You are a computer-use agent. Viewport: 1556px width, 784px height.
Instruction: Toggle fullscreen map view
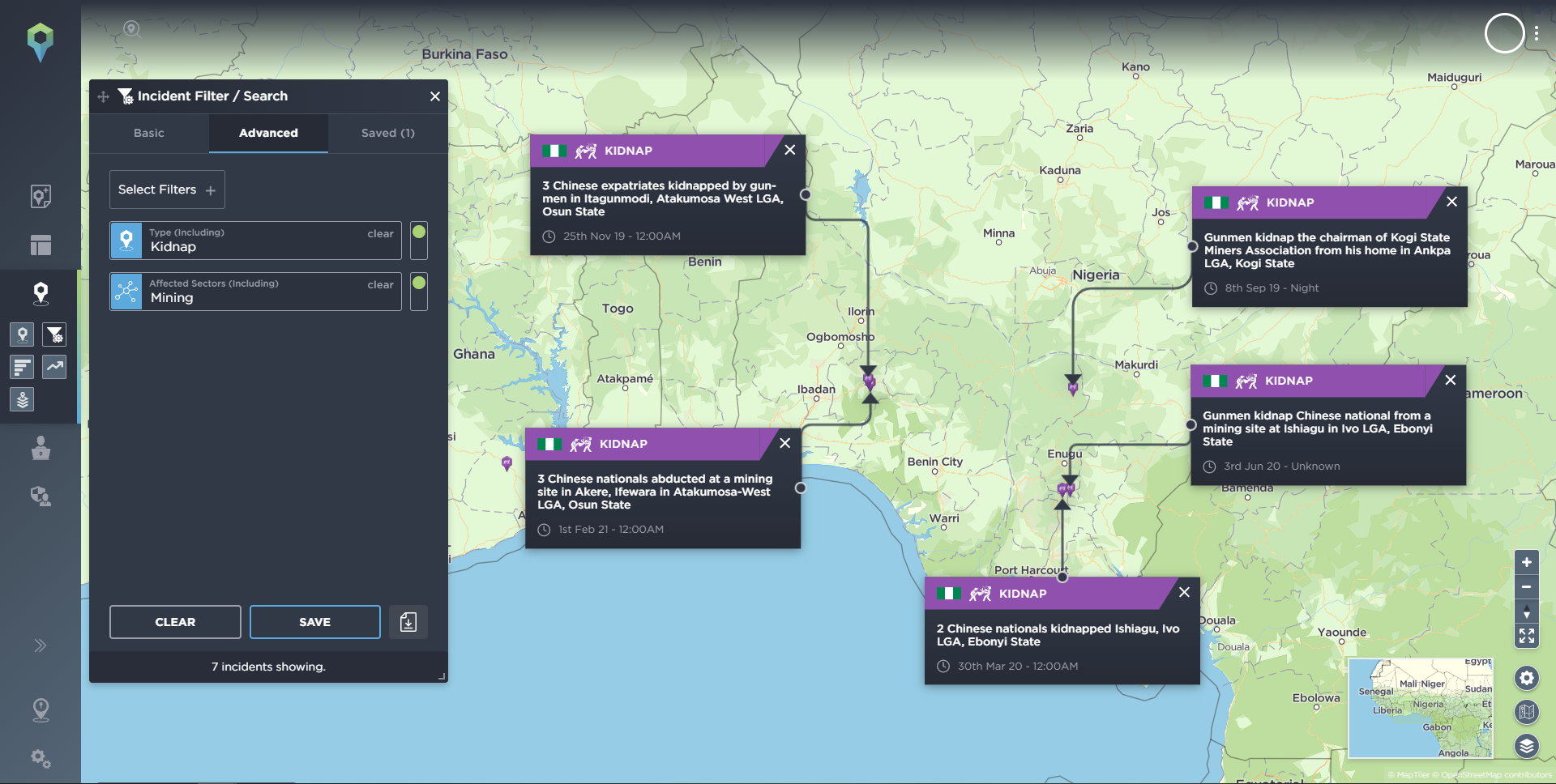(x=1527, y=636)
